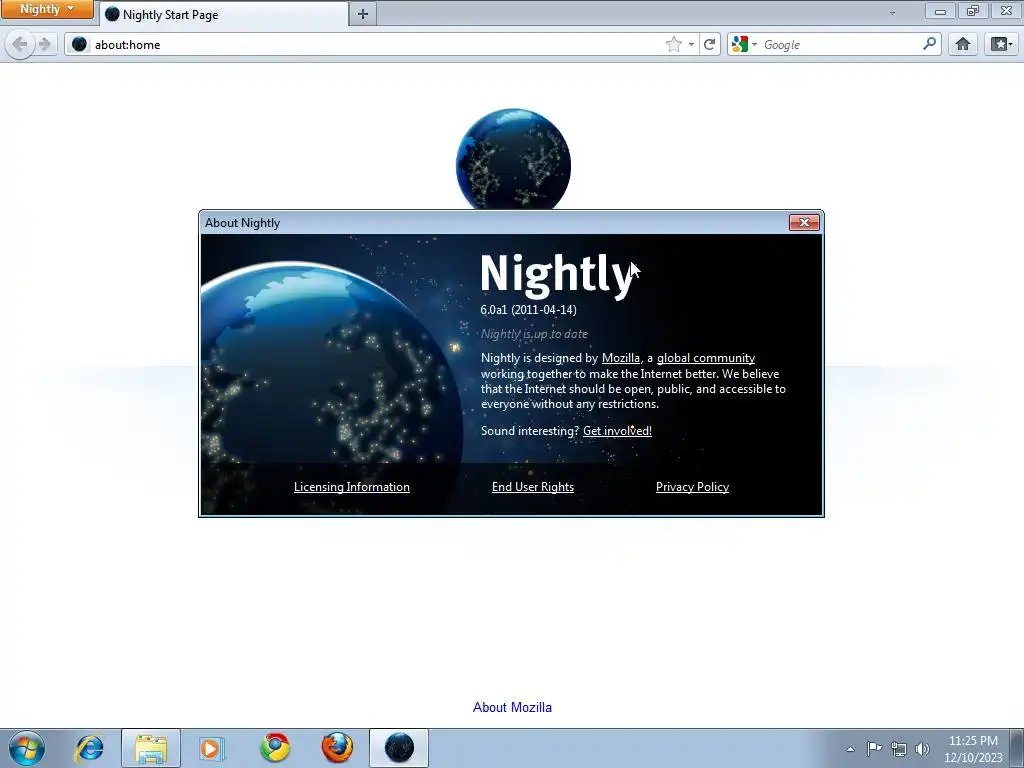1024x768 pixels.
Task: Open the network tray icon
Action: 899,749
